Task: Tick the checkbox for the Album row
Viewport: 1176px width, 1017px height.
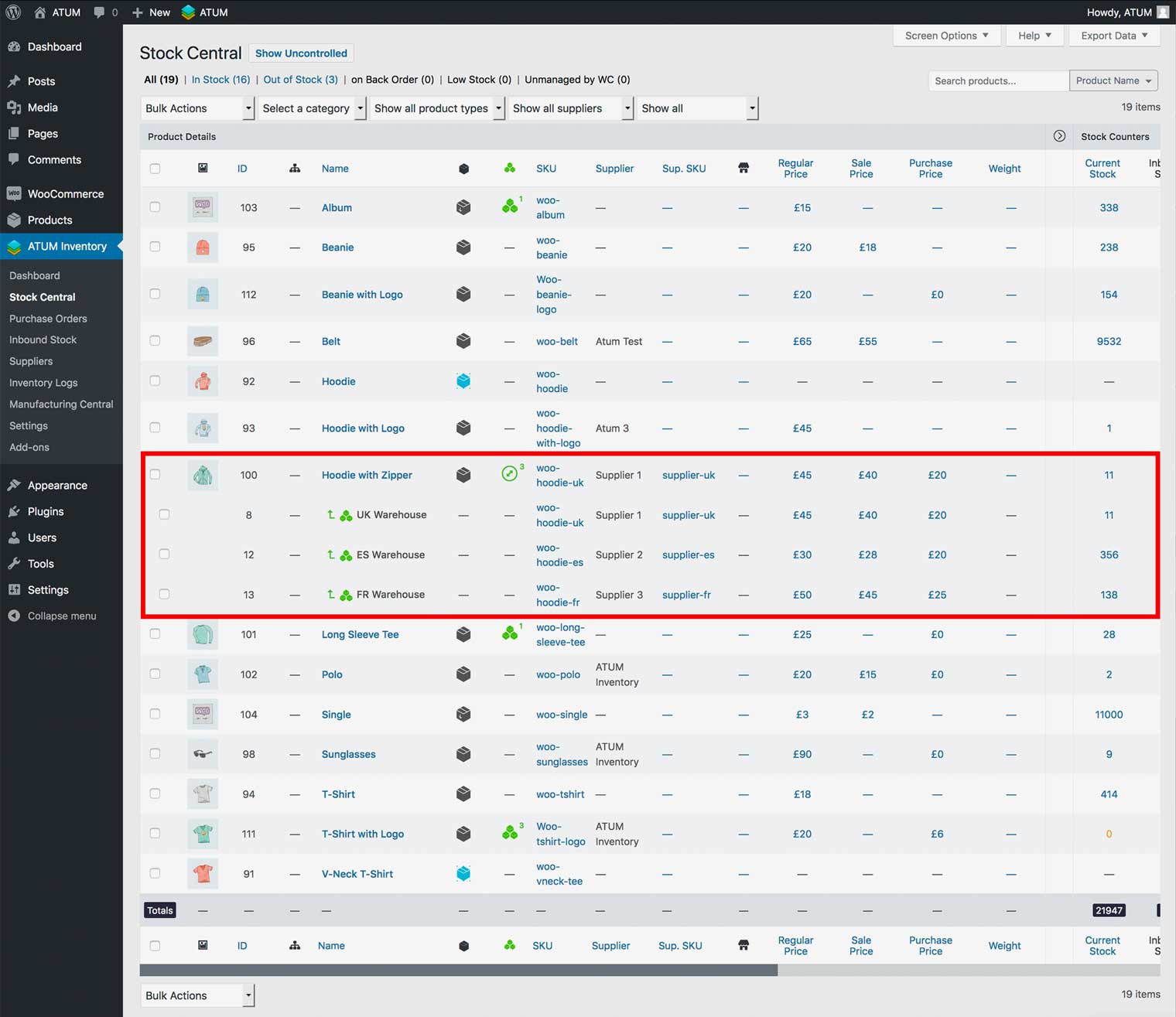Action: coord(155,207)
